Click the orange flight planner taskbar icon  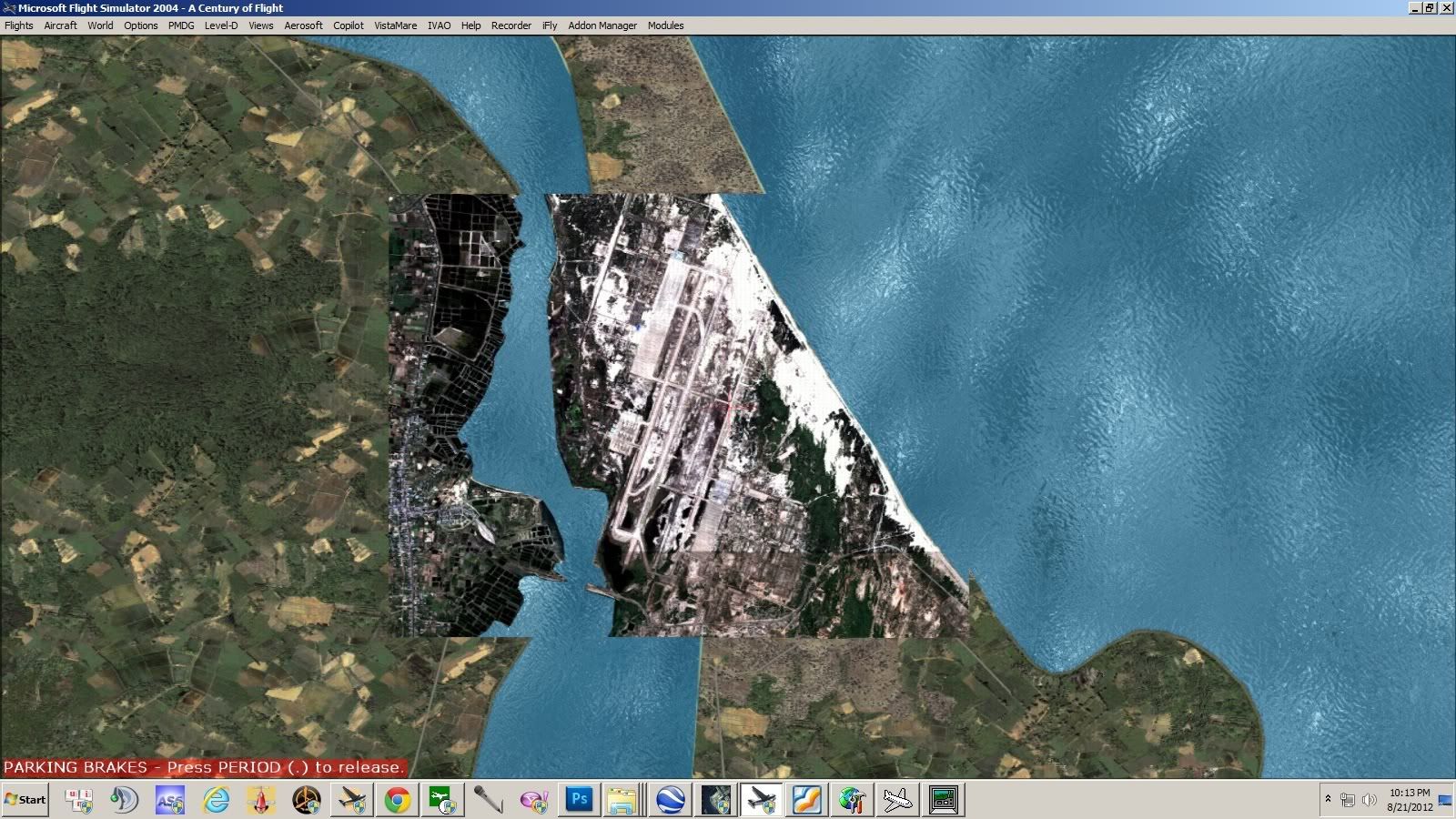point(806,801)
